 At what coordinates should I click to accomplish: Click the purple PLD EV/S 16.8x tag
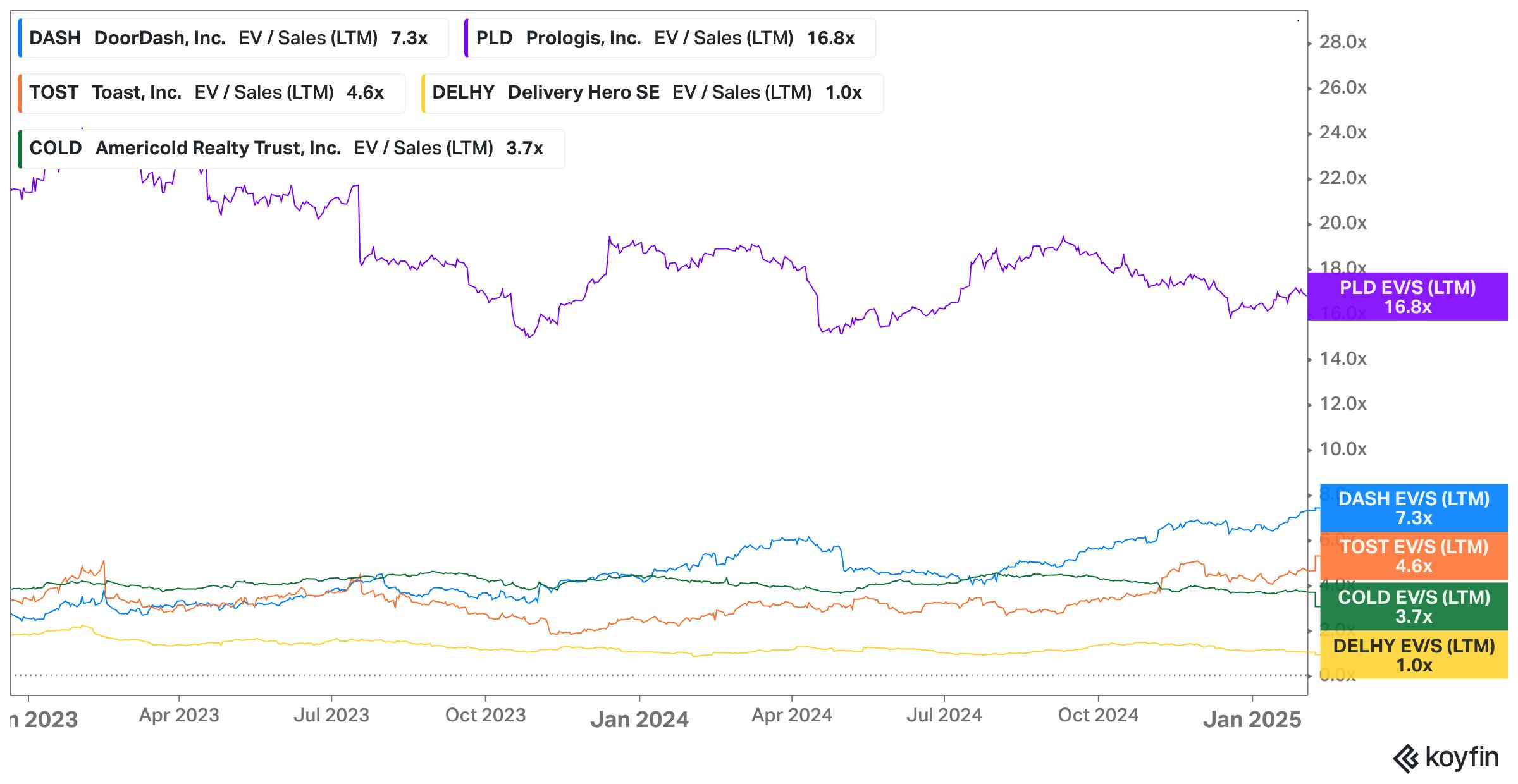pos(1407,297)
